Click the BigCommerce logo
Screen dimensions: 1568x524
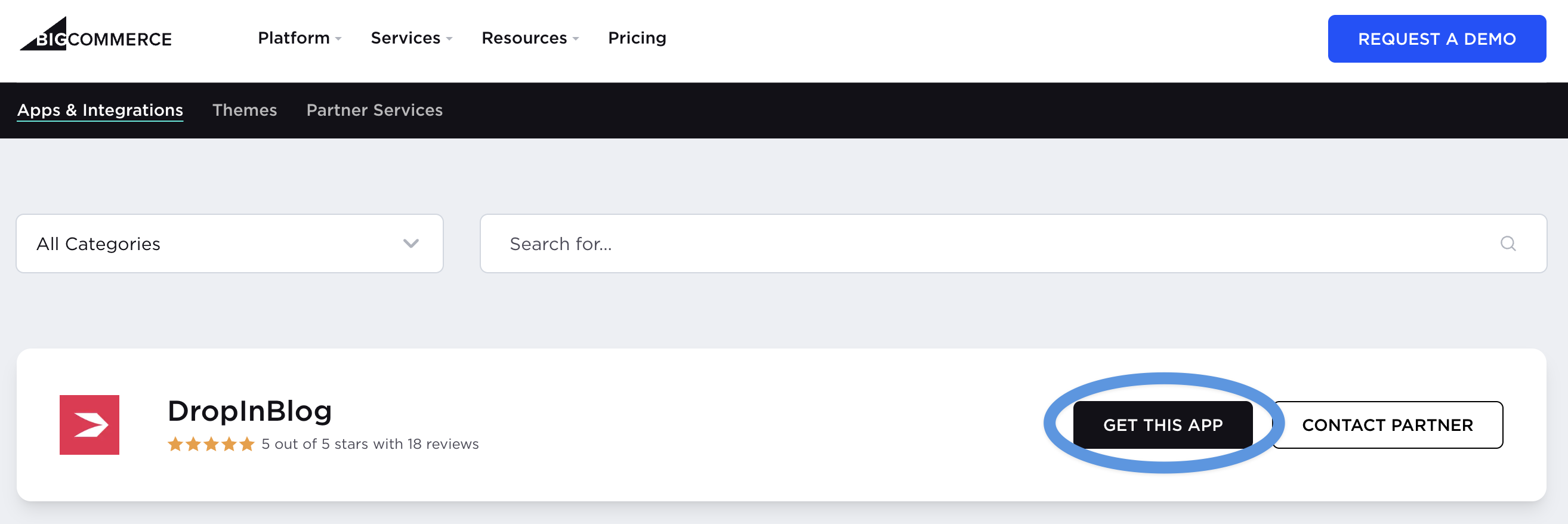coord(95,36)
